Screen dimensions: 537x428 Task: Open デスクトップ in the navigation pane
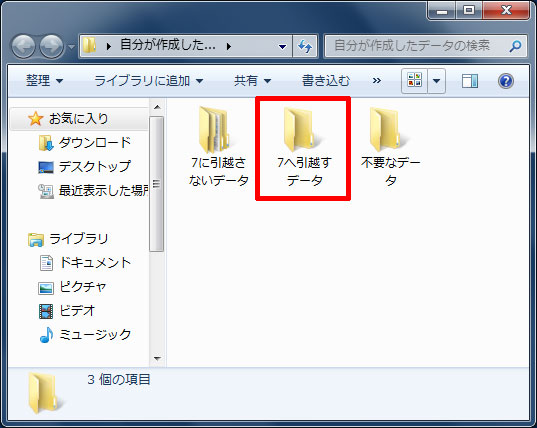point(95,167)
